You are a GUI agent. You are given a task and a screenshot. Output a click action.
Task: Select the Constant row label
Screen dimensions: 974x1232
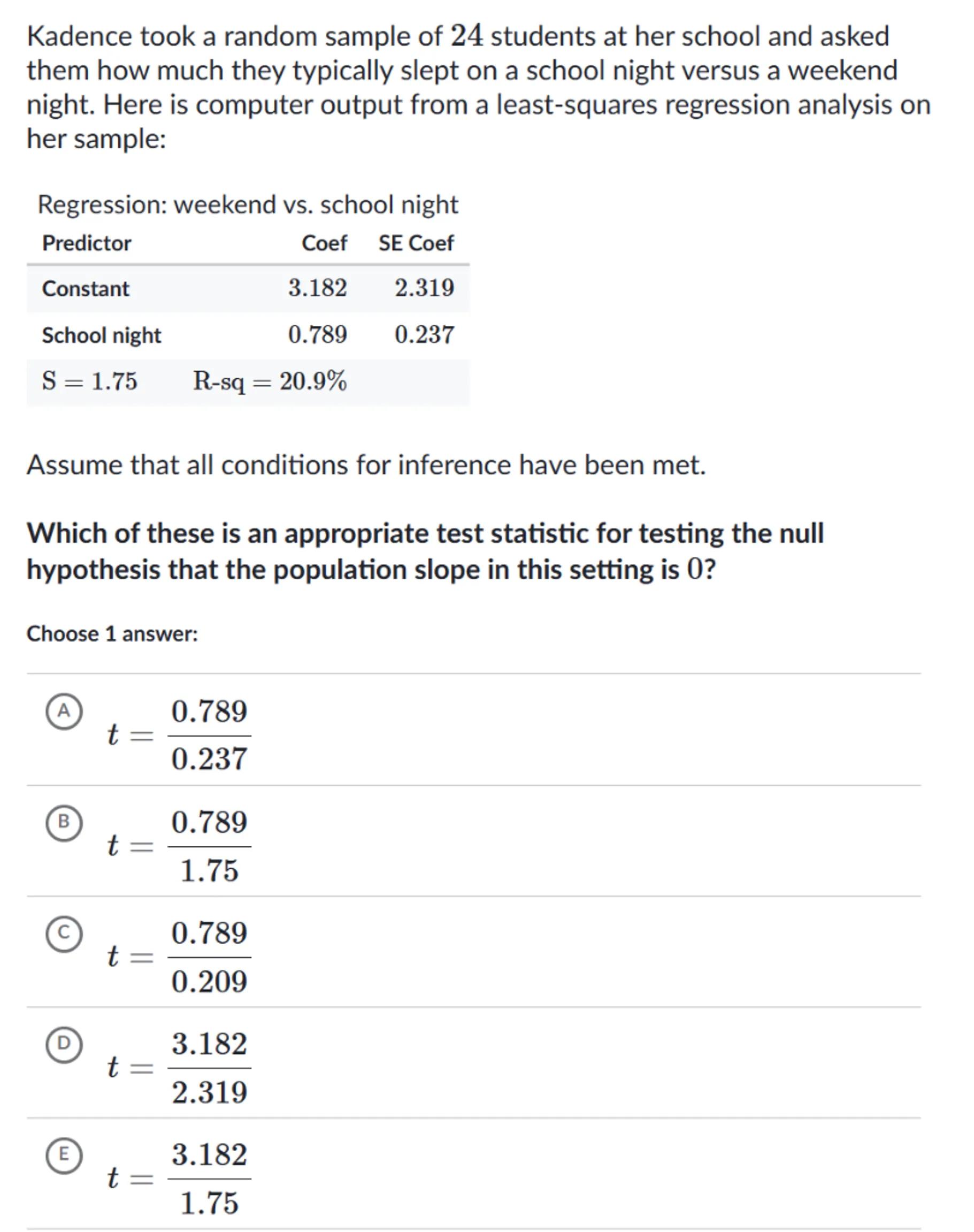pos(86,288)
